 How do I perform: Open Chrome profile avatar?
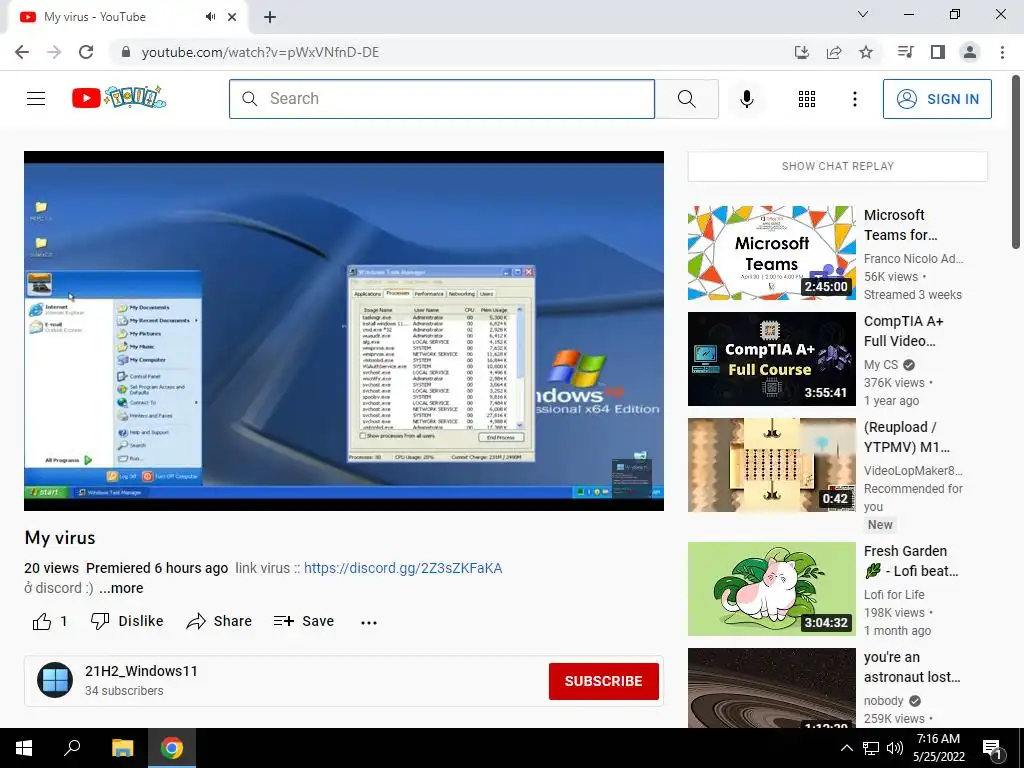coord(970,52)
